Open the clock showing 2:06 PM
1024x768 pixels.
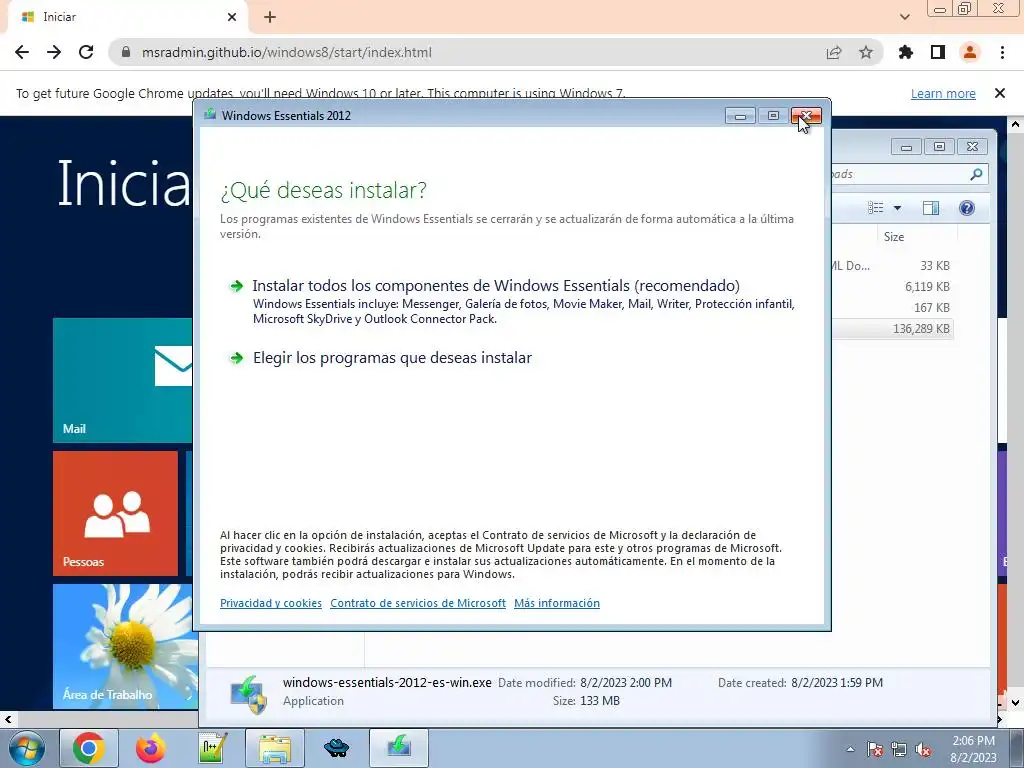(x=973, y=749)
